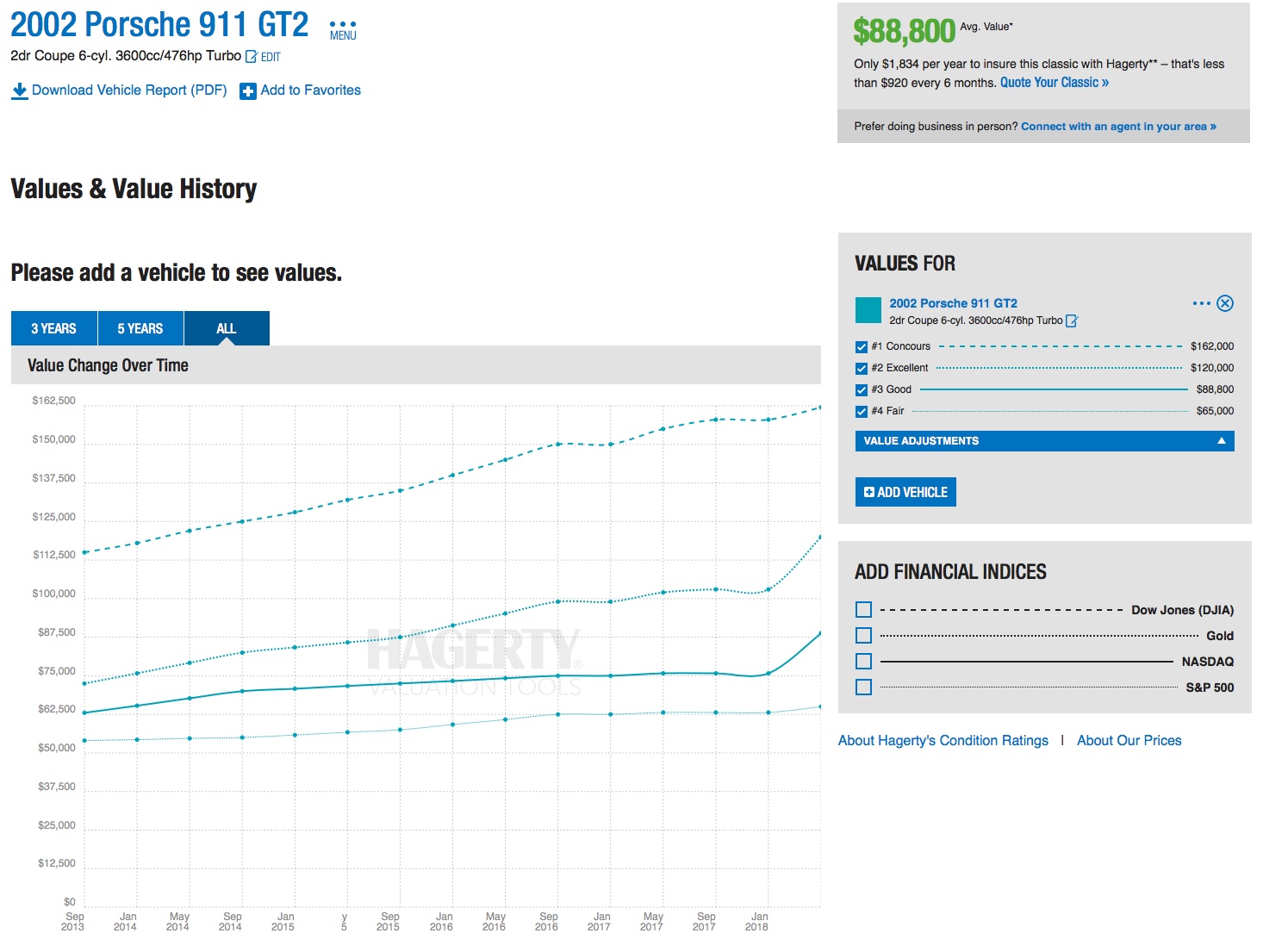1288x952 pixels.
Task: Uncheck the #3 Good checkbox
Action: coord(862,390)
